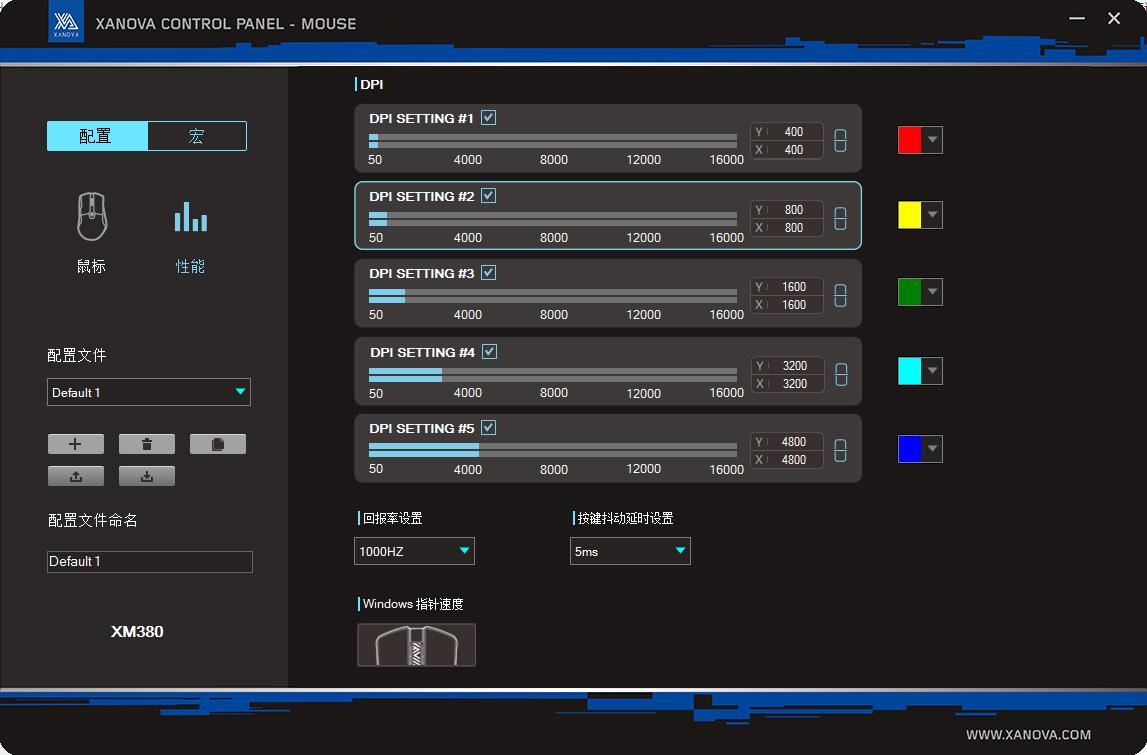The image size is (1147, 755).
Task: Open the Default 1 profile dropdown
Action: 148,392
